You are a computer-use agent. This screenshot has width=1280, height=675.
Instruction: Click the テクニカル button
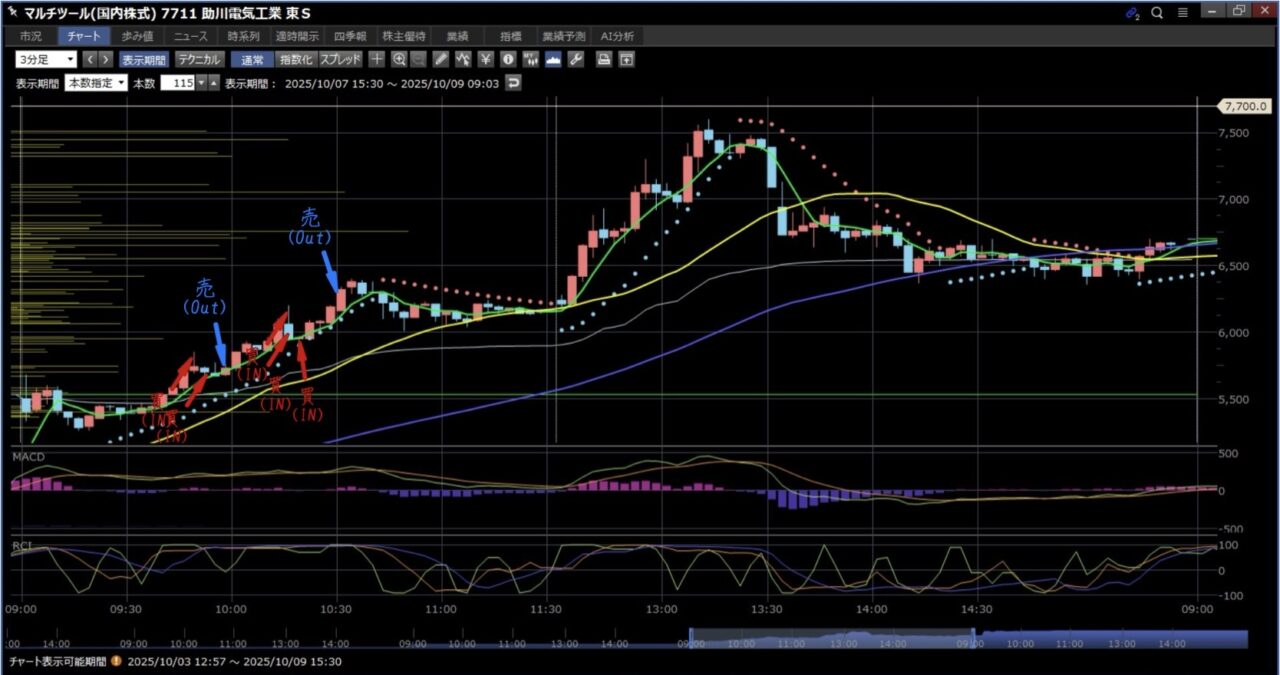click(199, 60)
